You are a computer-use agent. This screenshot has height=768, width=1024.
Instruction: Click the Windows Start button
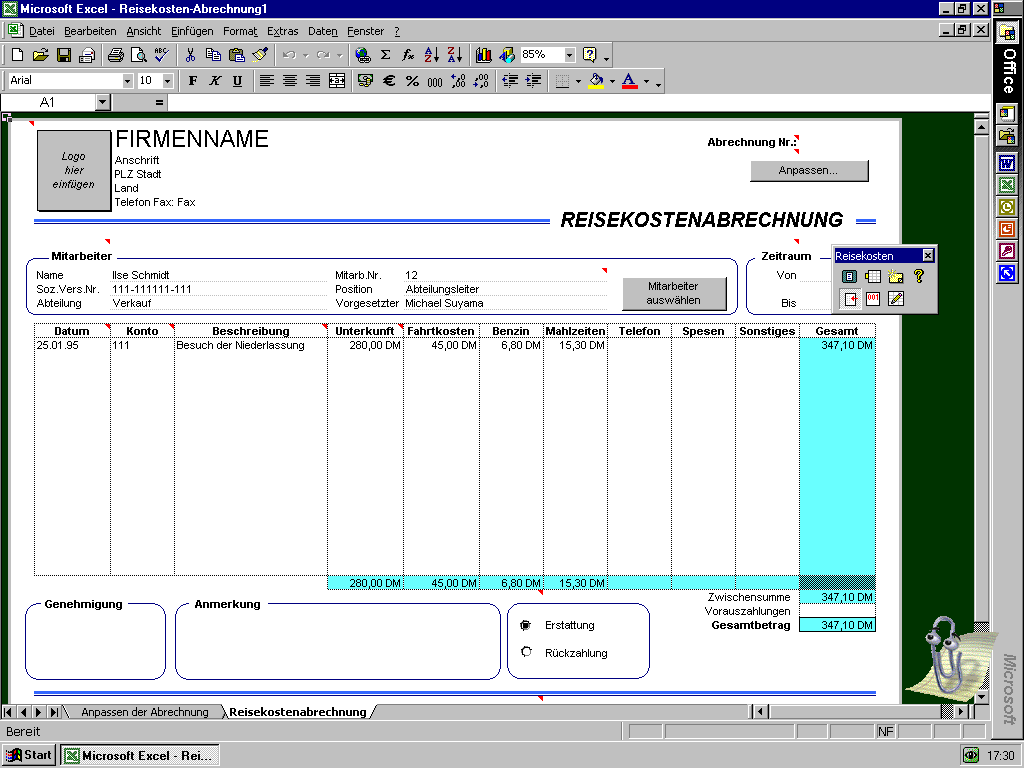[x=29, y=755]
